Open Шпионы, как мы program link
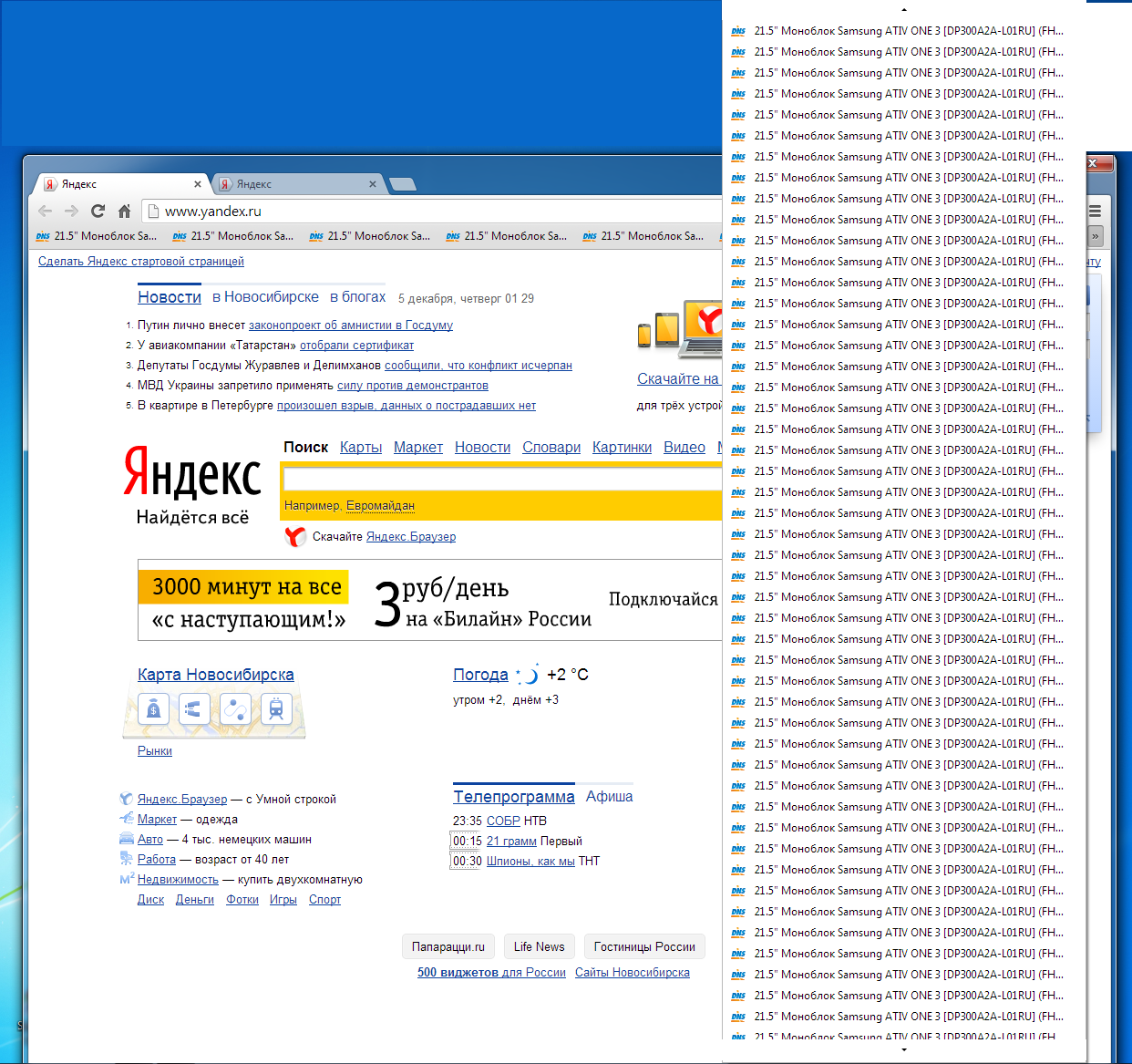The height and width of the screenshot is (1064, 1132). coord(530,861)
